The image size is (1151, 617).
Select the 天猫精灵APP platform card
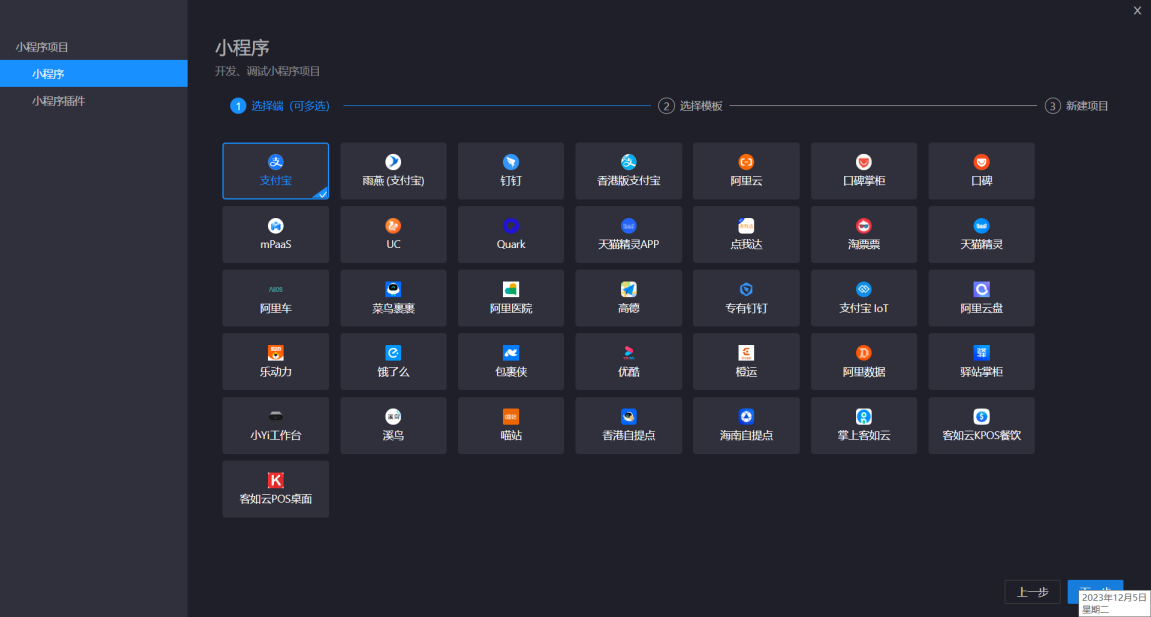pos(628,235)
